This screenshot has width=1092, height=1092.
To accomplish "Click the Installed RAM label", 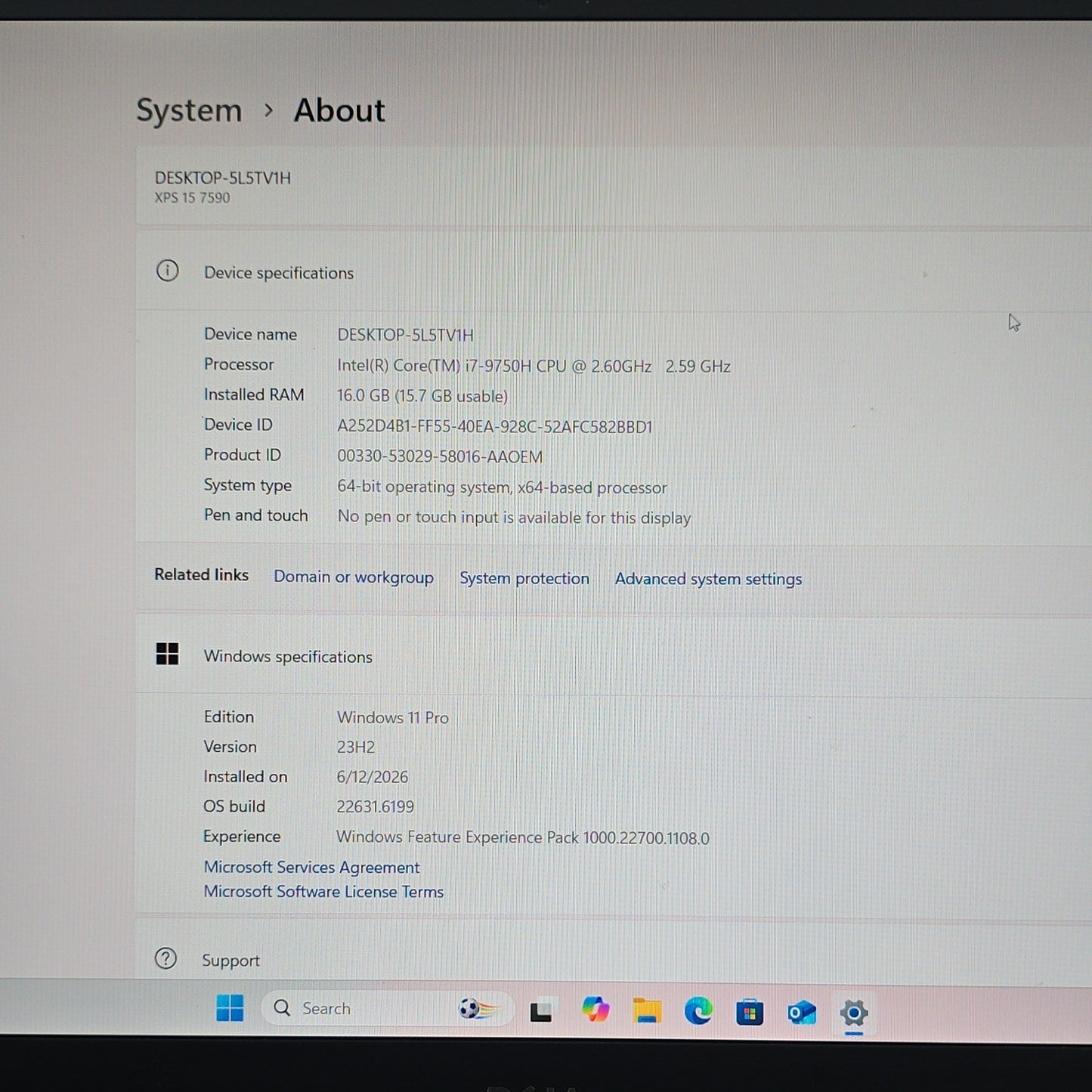I will coord(254,394).
